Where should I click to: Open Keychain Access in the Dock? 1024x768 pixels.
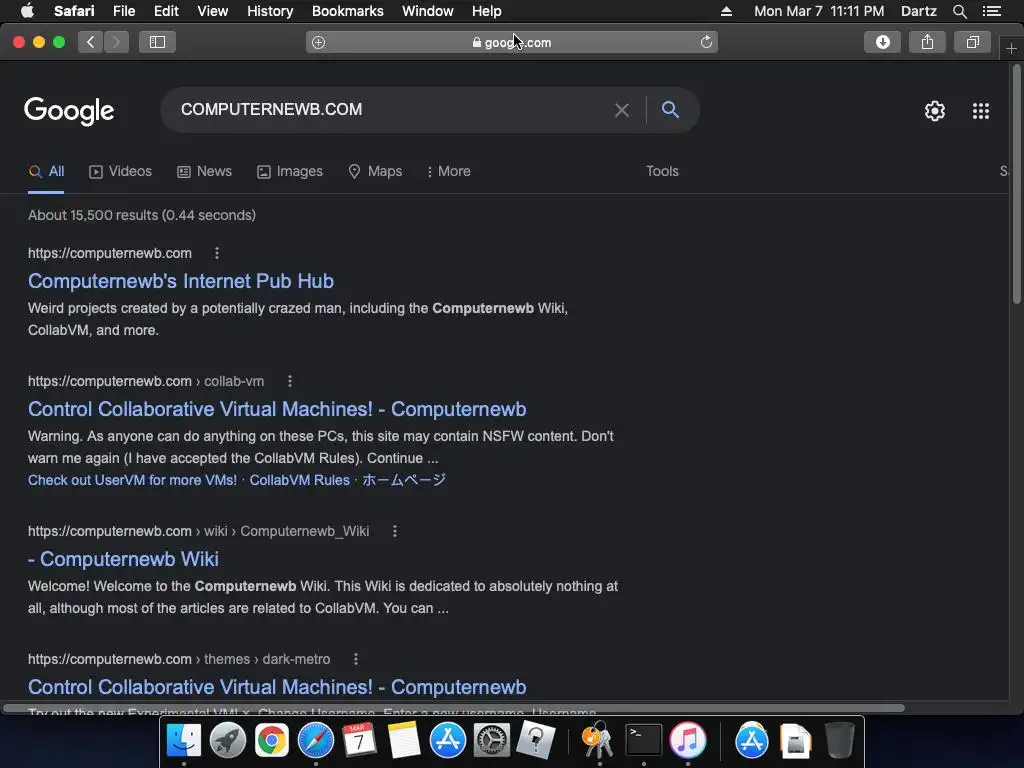[598, 740]
